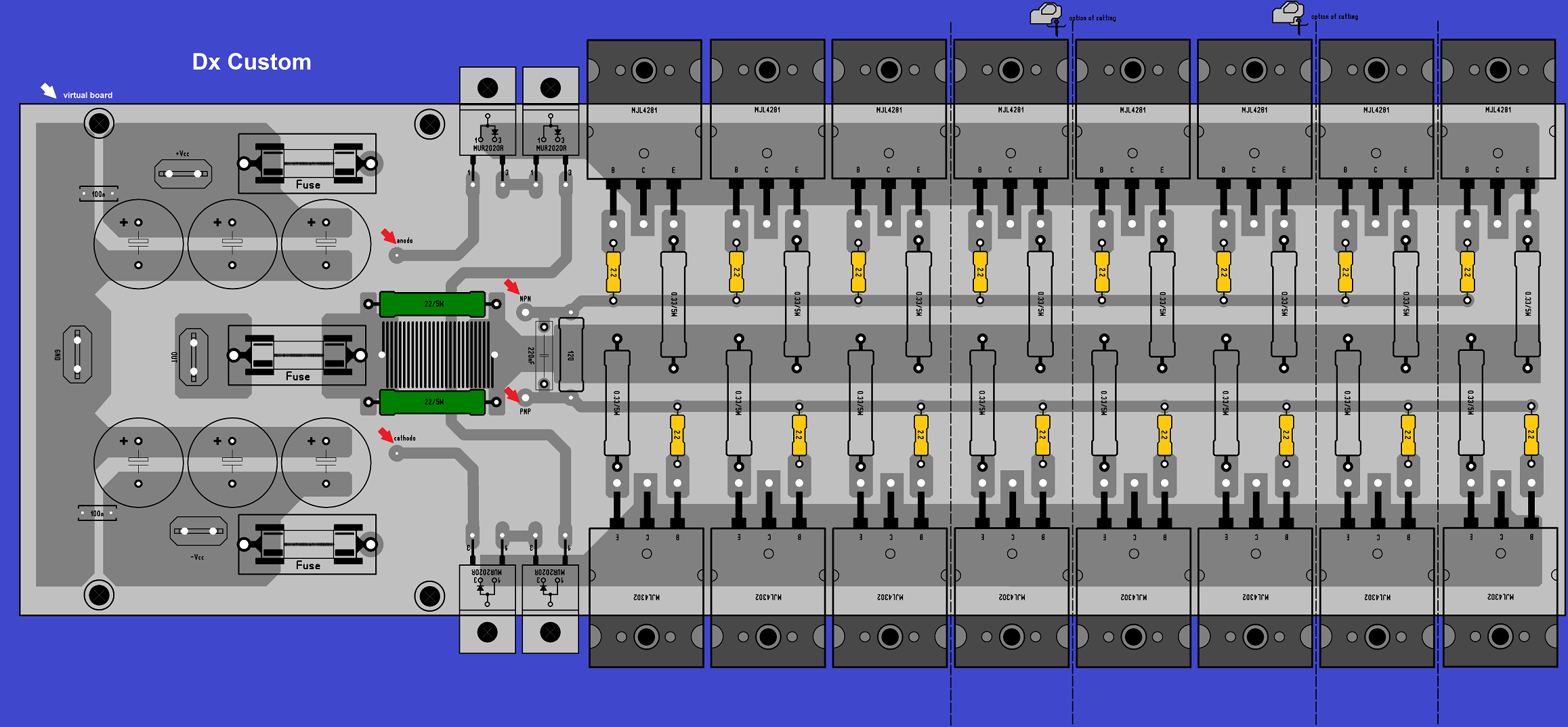The height and width of the screenshot is (727, 1568).
Task: Select the 100n capacitor below +Vcc rail
Action: click(x=99, y=194)
